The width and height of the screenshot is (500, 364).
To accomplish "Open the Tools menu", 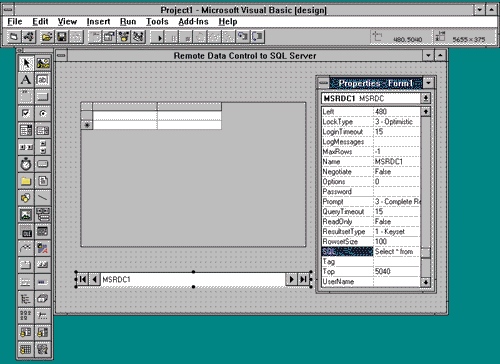I will 157,22.
